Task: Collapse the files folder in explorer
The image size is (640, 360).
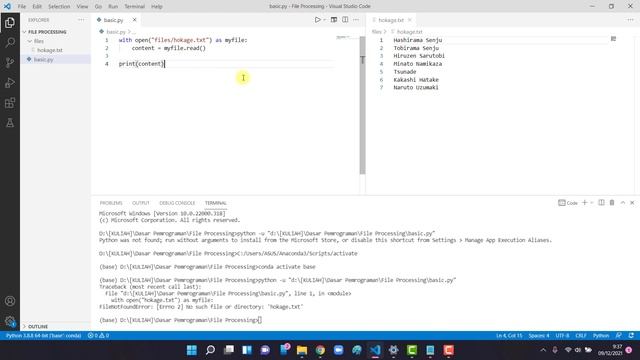Action: pyautogui.click(x=39, y=41)
